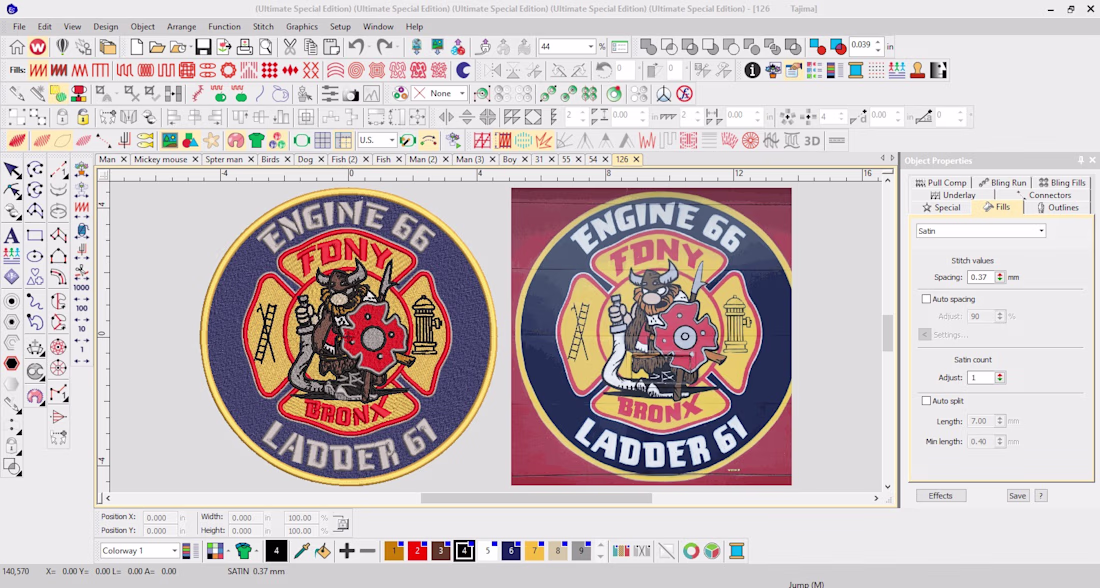Click the green T-shirt product icon
Image resolution: width=1100 pixels, height=588 pixels.
click(x=256, y=140)
